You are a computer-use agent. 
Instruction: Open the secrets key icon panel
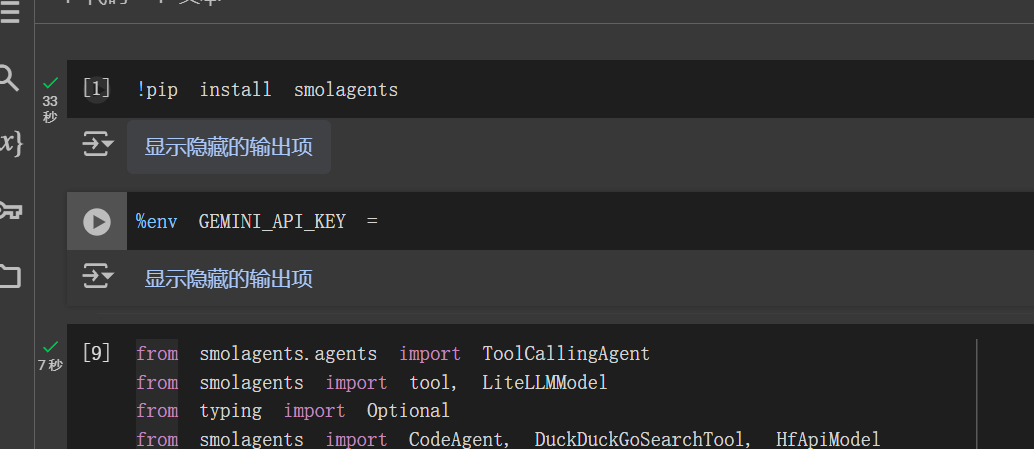[10, 210]
